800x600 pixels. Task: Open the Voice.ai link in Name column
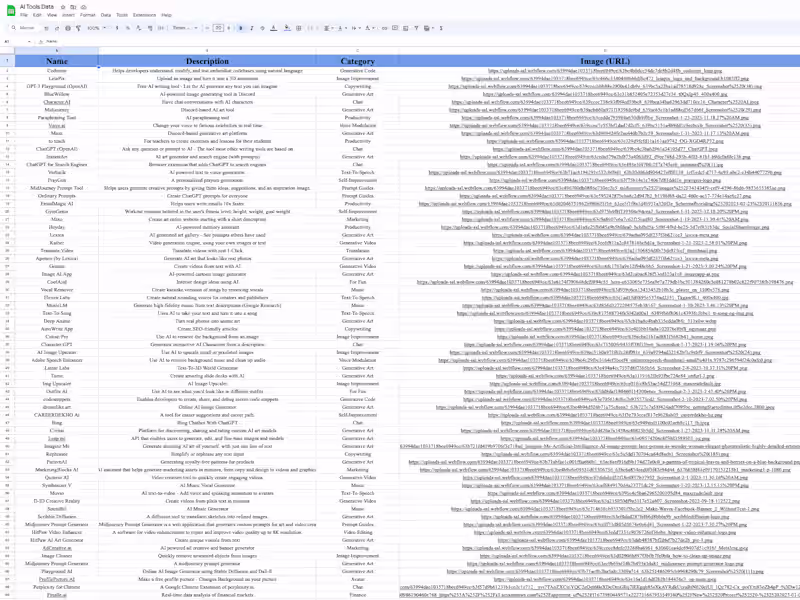coord(57,126)
